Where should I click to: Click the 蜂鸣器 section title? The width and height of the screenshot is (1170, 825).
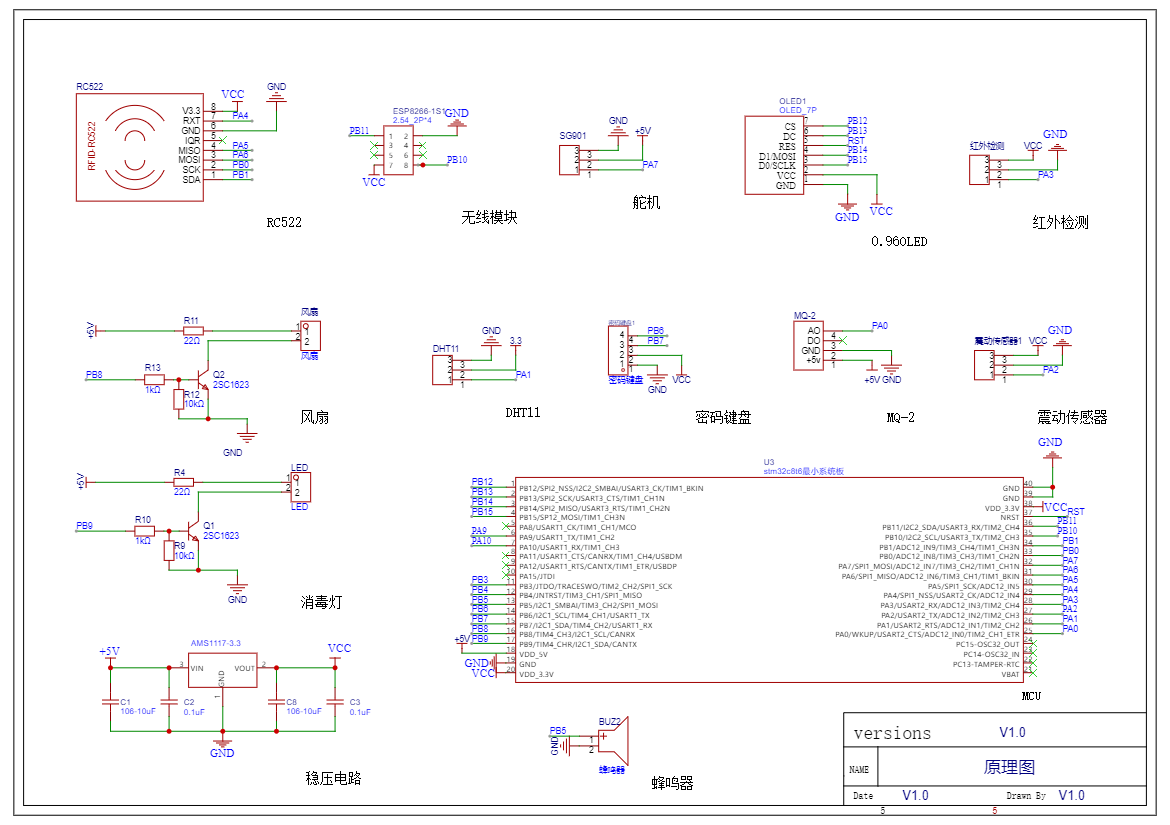click(672, 783)
